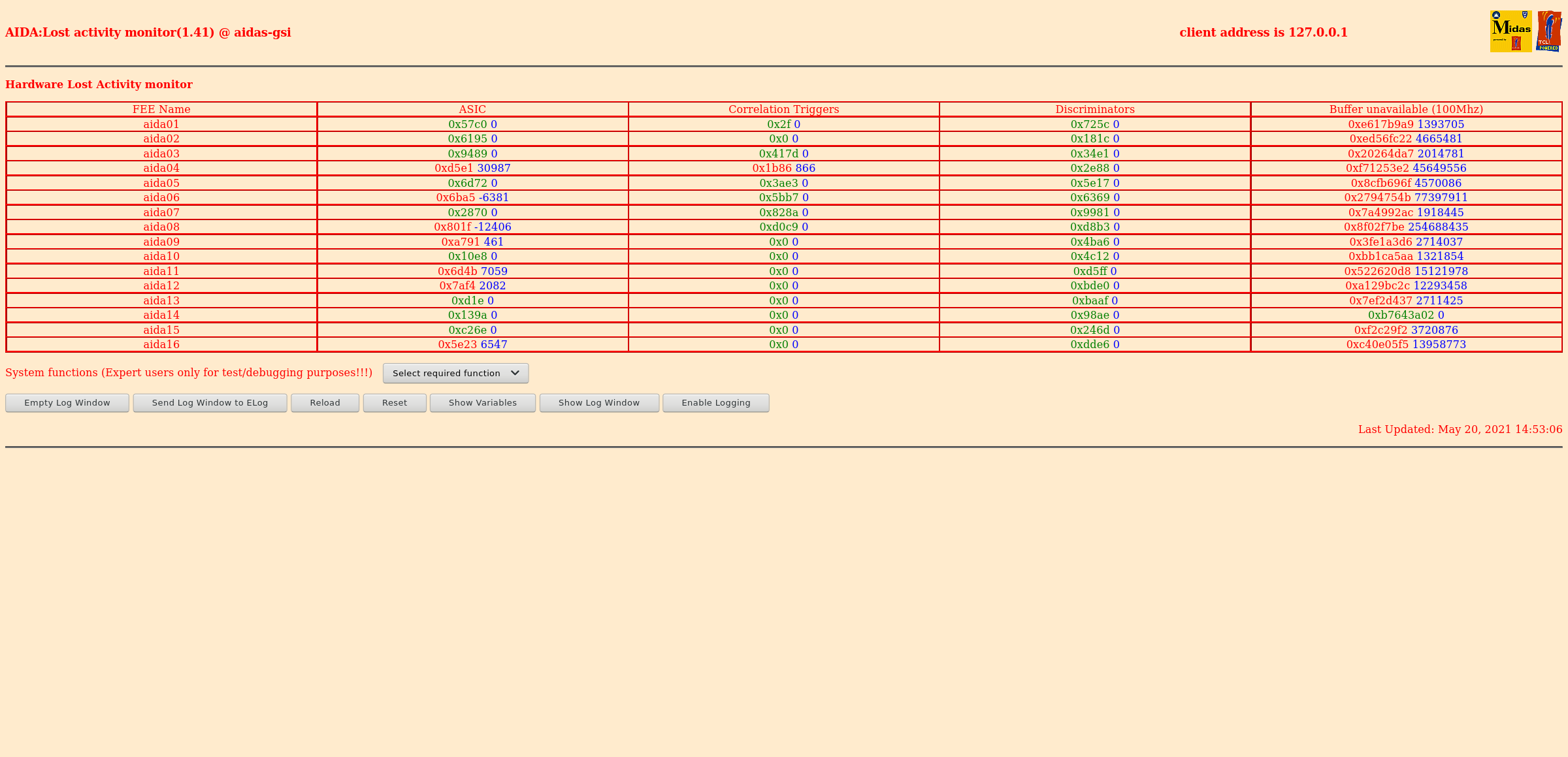Click aida14 buffer value 0xb7643a02
The height and width of the screenshot is (757, 1568).
click(1401, 315)
